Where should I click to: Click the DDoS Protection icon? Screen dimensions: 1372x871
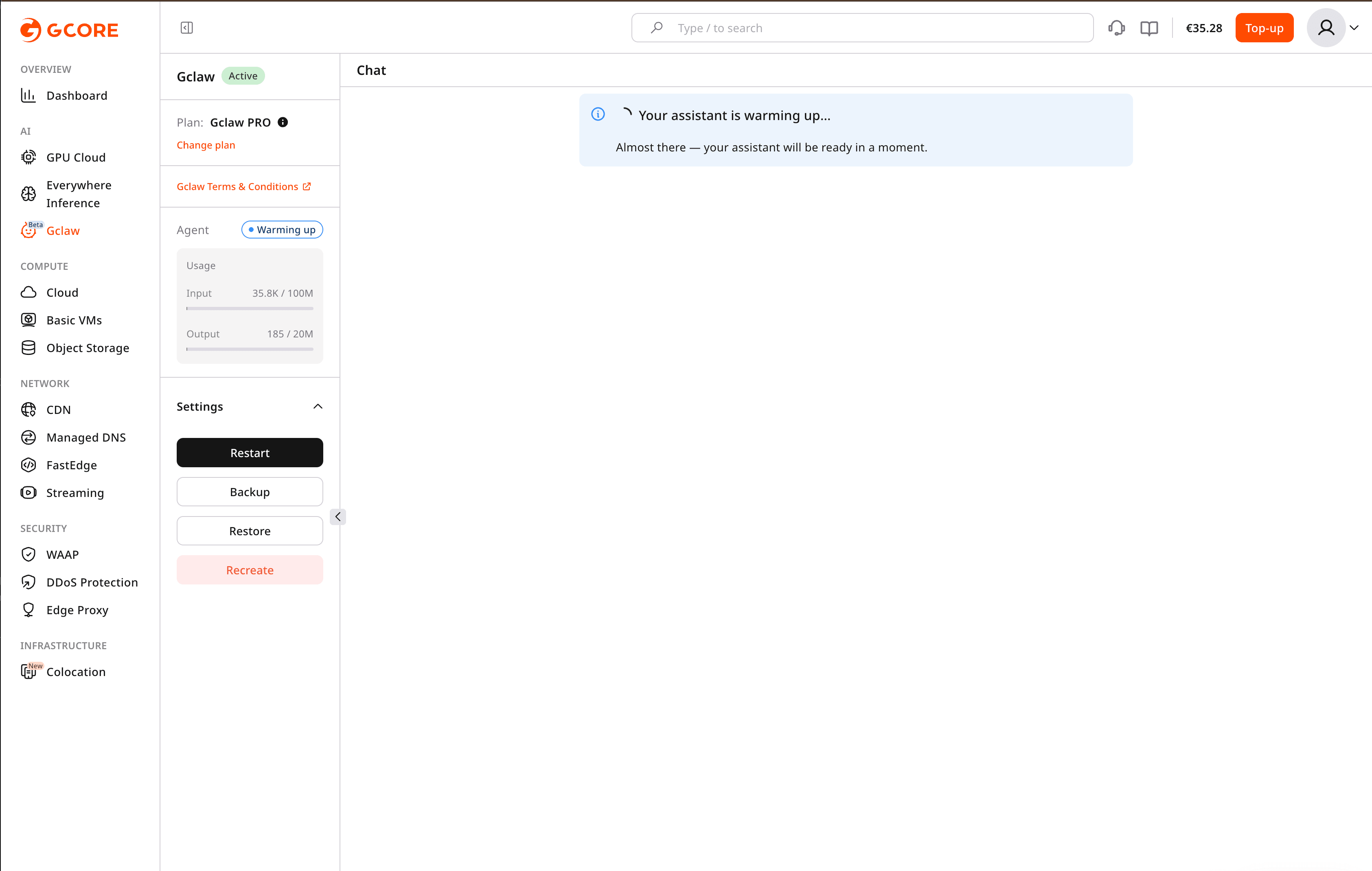(x=28, y=582)
